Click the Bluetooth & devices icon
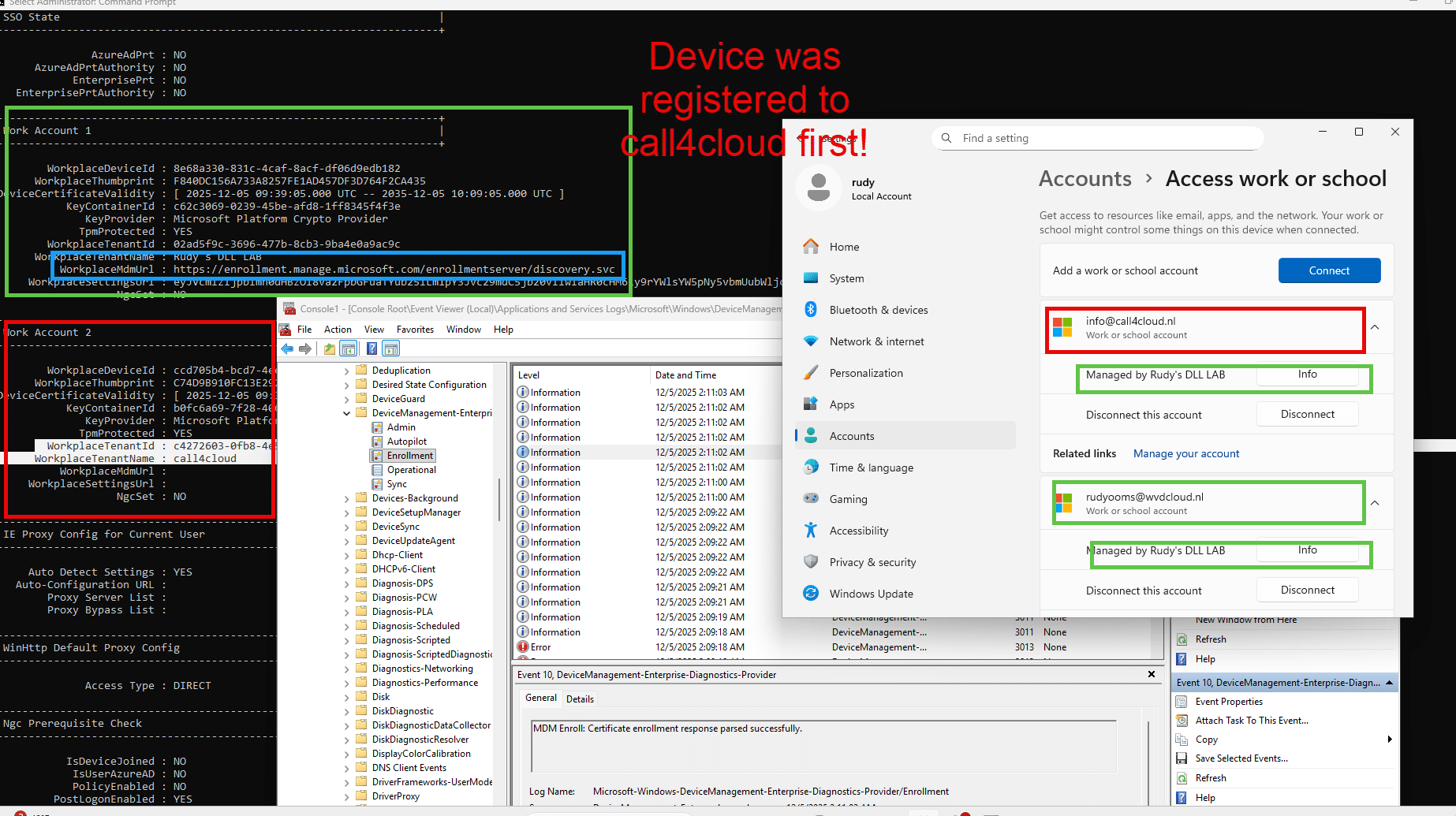 point(811,309)
